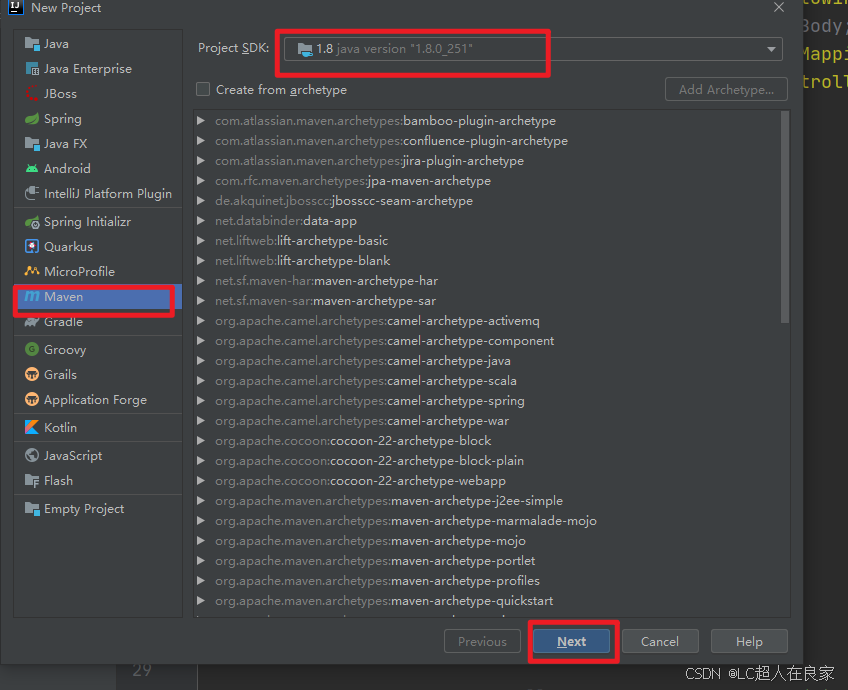The width and height of the screenshot is (848, 690).
Task: Click the Add Archetype button
Action: pos(726,89)
